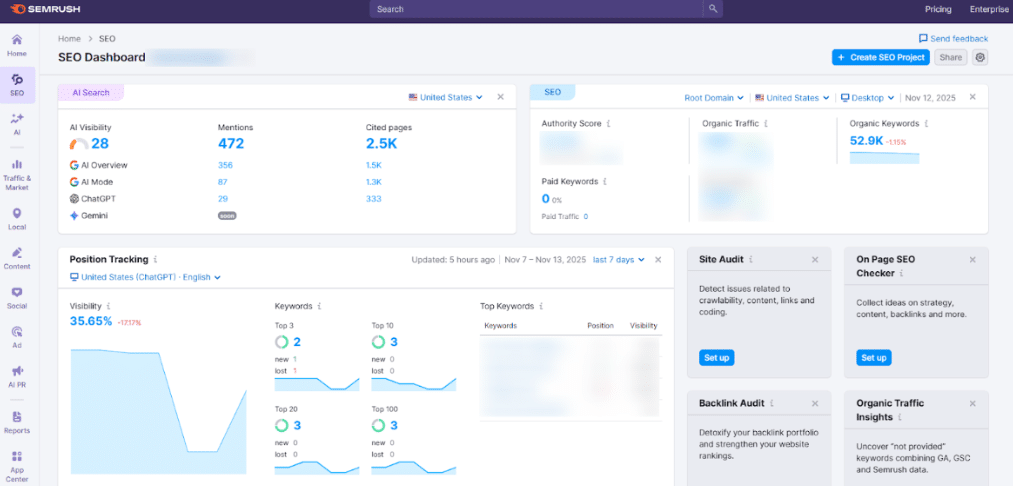Select the AI Search tab label
The image size is (1013, 486).
point(90,92)
